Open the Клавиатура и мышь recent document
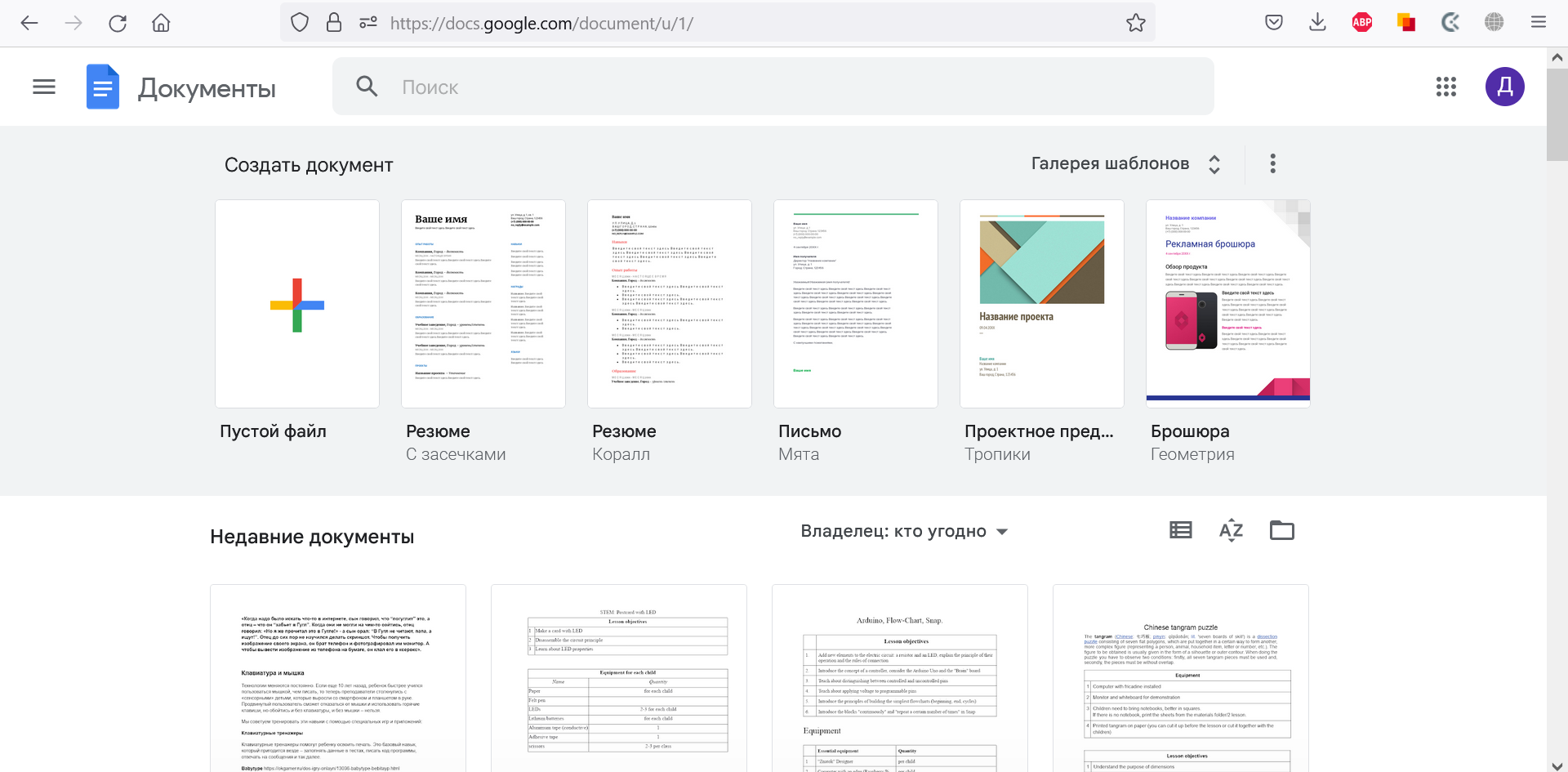The width and height of the screenshot is (1568, 772). tap(338, 678)
